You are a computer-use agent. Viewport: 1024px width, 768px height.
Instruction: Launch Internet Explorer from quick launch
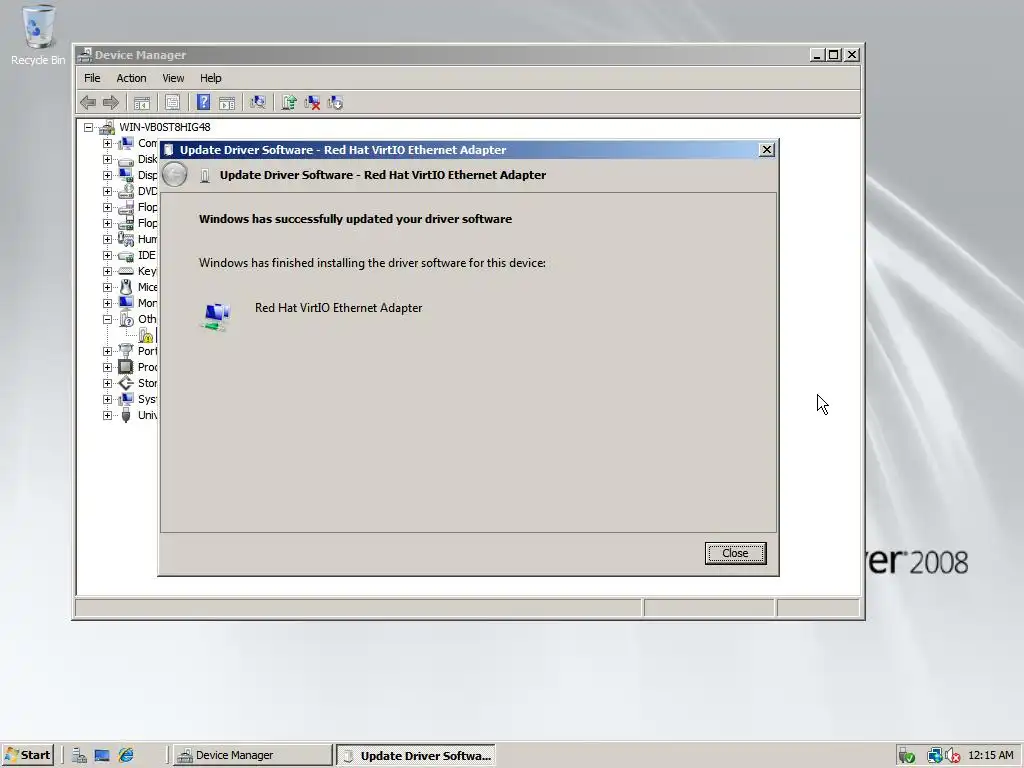coord(125,756)
